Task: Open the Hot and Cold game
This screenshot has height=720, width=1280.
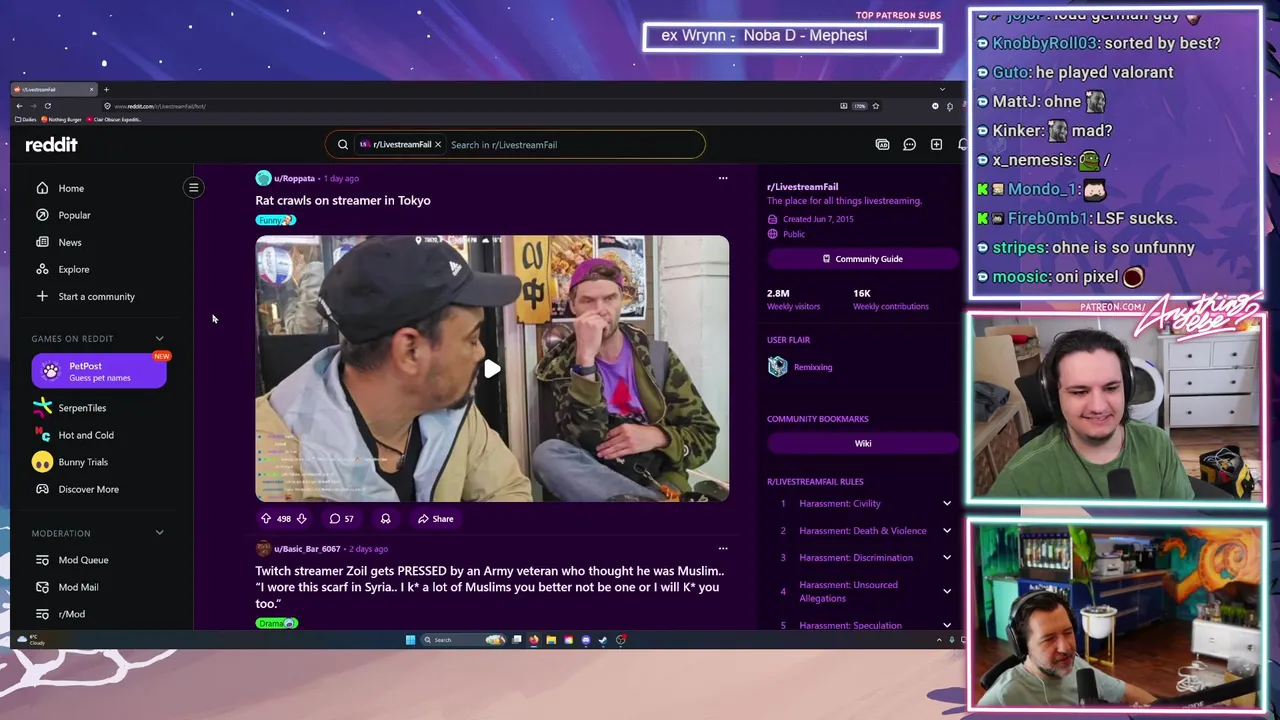Action: (86, 435)
